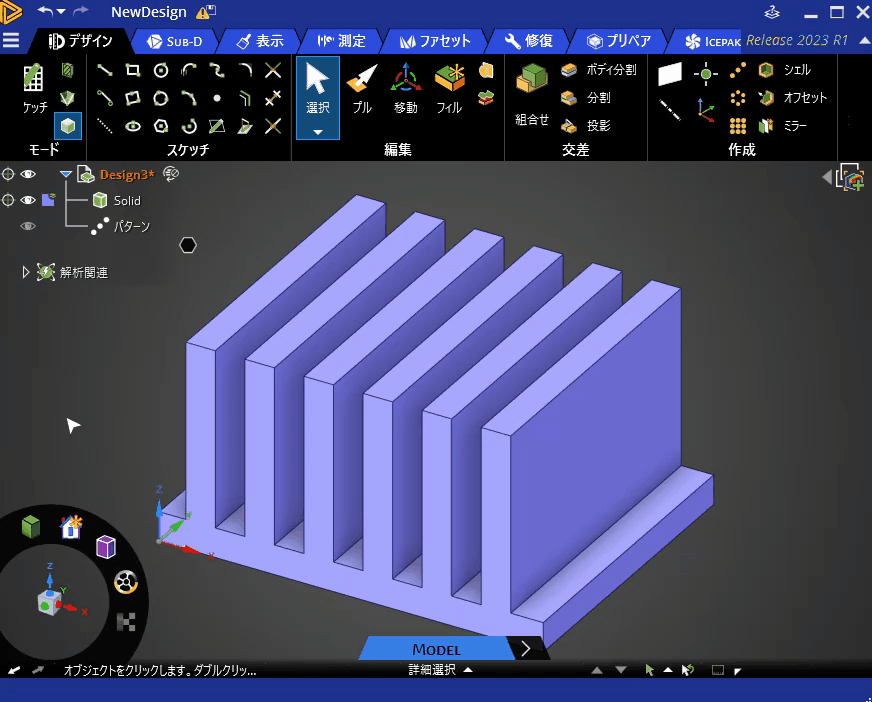Viewport: 872px width, 702px height.
Task: Expand the 詳細選択 panel arrow
Action: coord(468,670)
